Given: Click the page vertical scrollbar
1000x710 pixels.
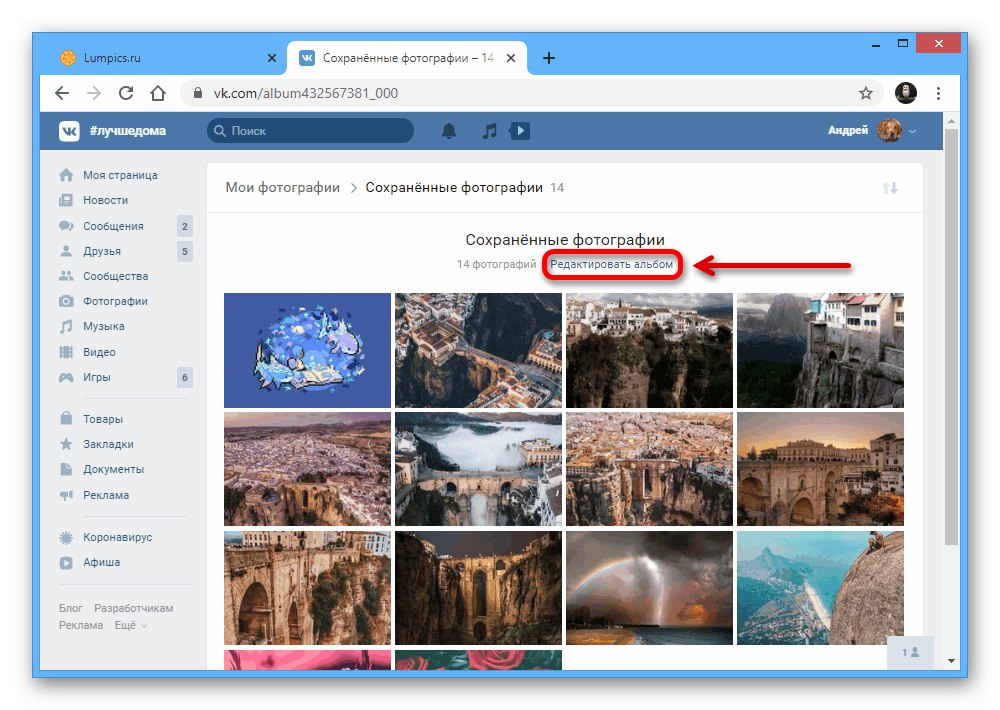Looking at the screenshot, I should pyautogui.click(x=951, y=337).
